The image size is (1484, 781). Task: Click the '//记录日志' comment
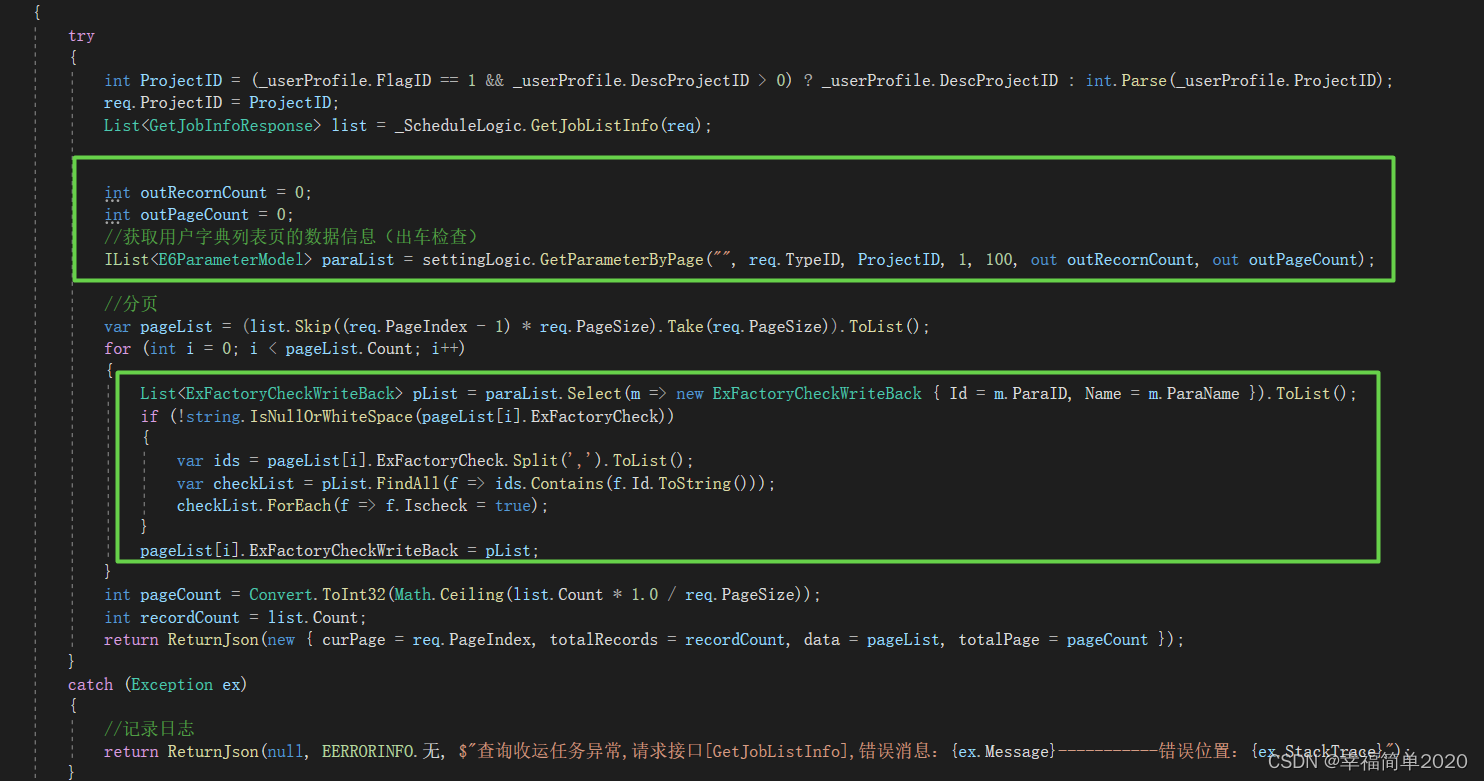pos(149,729)
